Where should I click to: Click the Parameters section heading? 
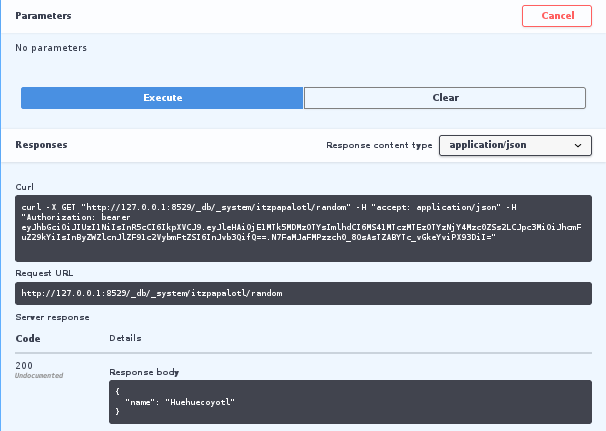pos(44,16)
